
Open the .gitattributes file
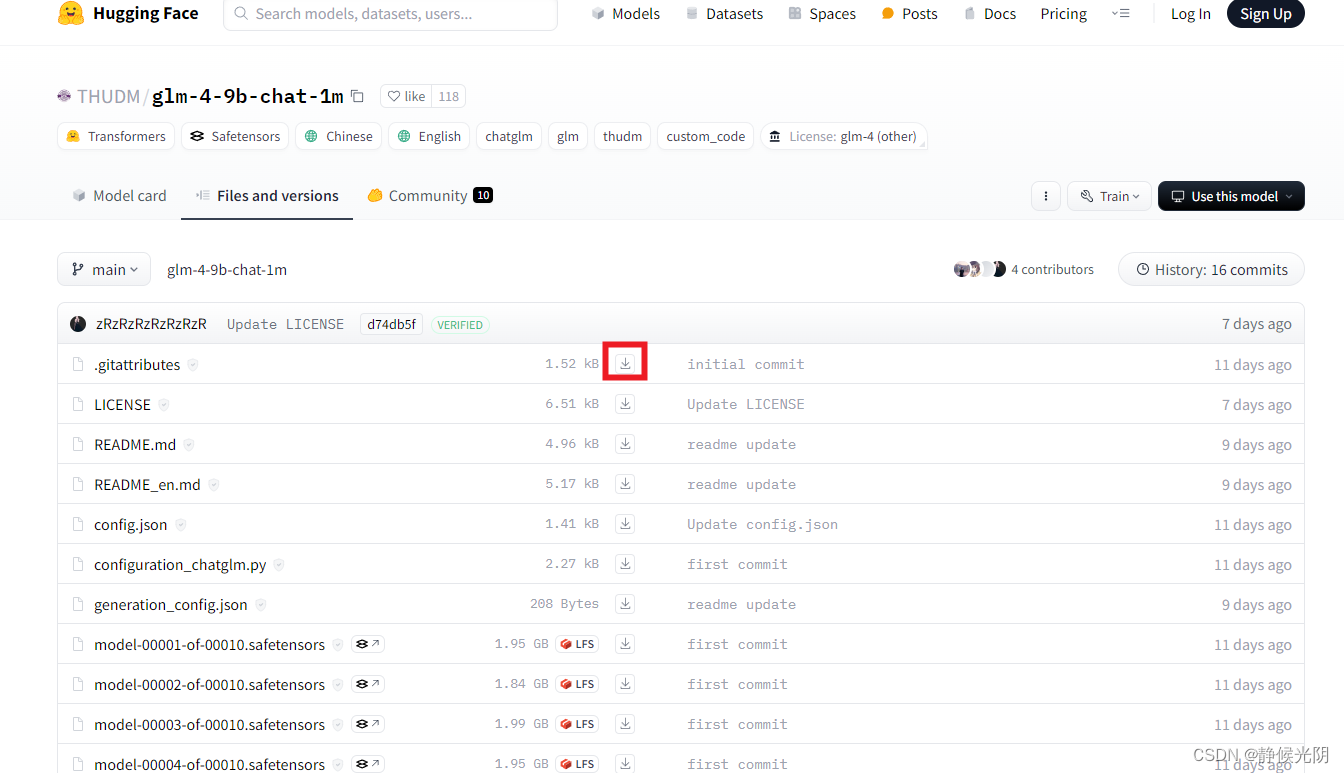(137, 365)
